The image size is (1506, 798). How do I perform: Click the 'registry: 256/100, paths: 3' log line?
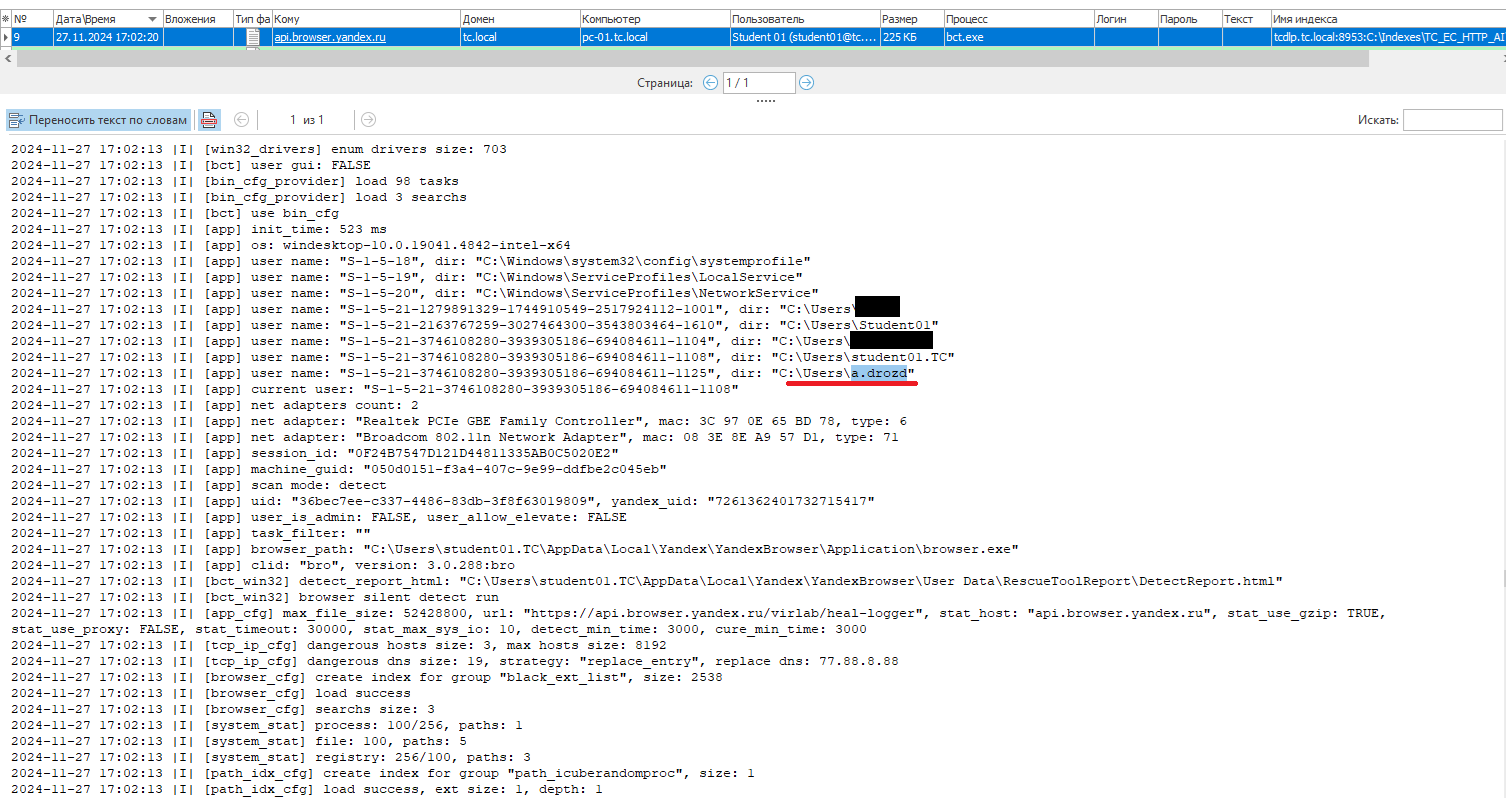point(271,757)
